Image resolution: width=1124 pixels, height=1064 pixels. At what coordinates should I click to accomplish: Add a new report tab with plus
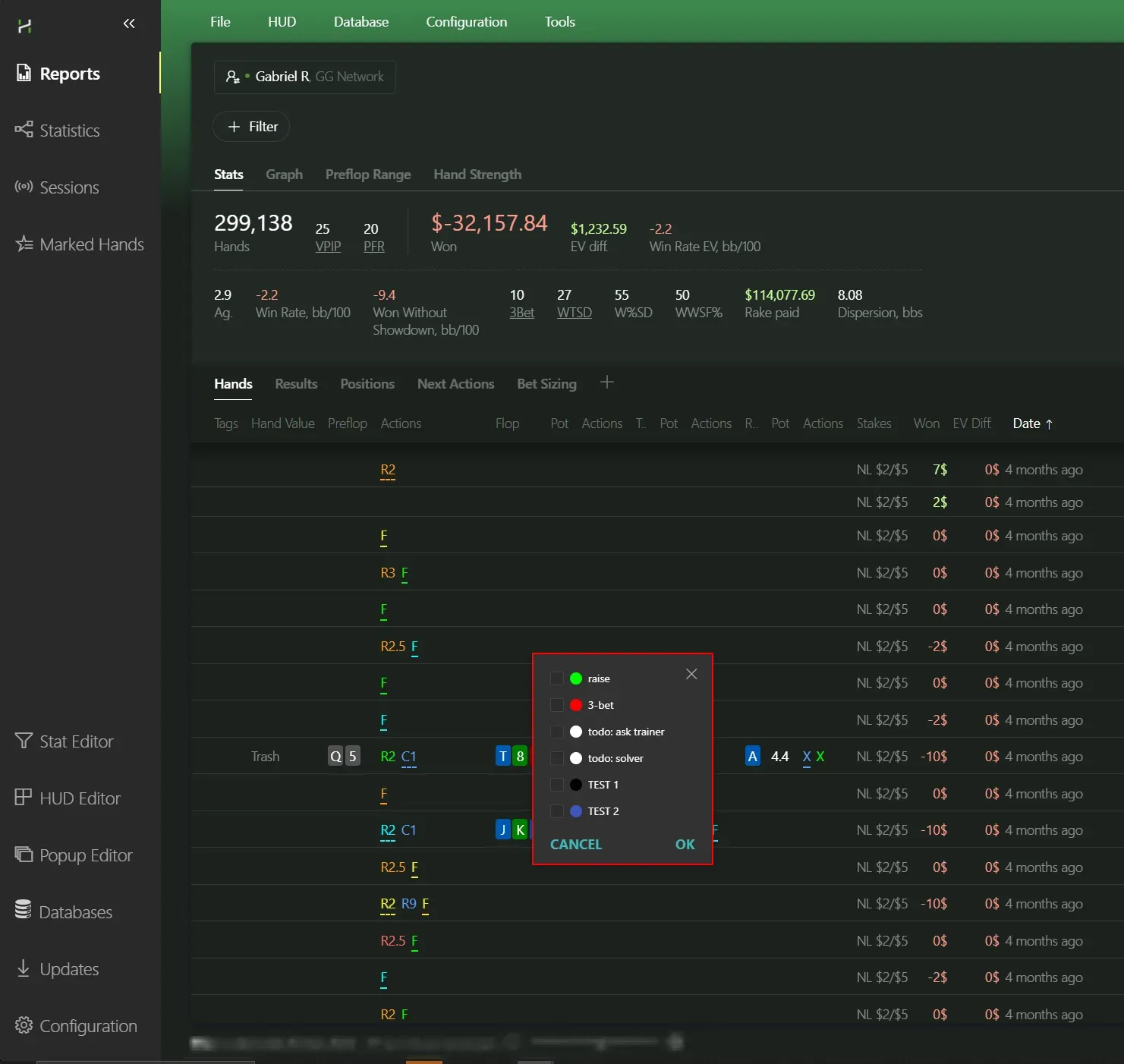[x=606, y=382]
